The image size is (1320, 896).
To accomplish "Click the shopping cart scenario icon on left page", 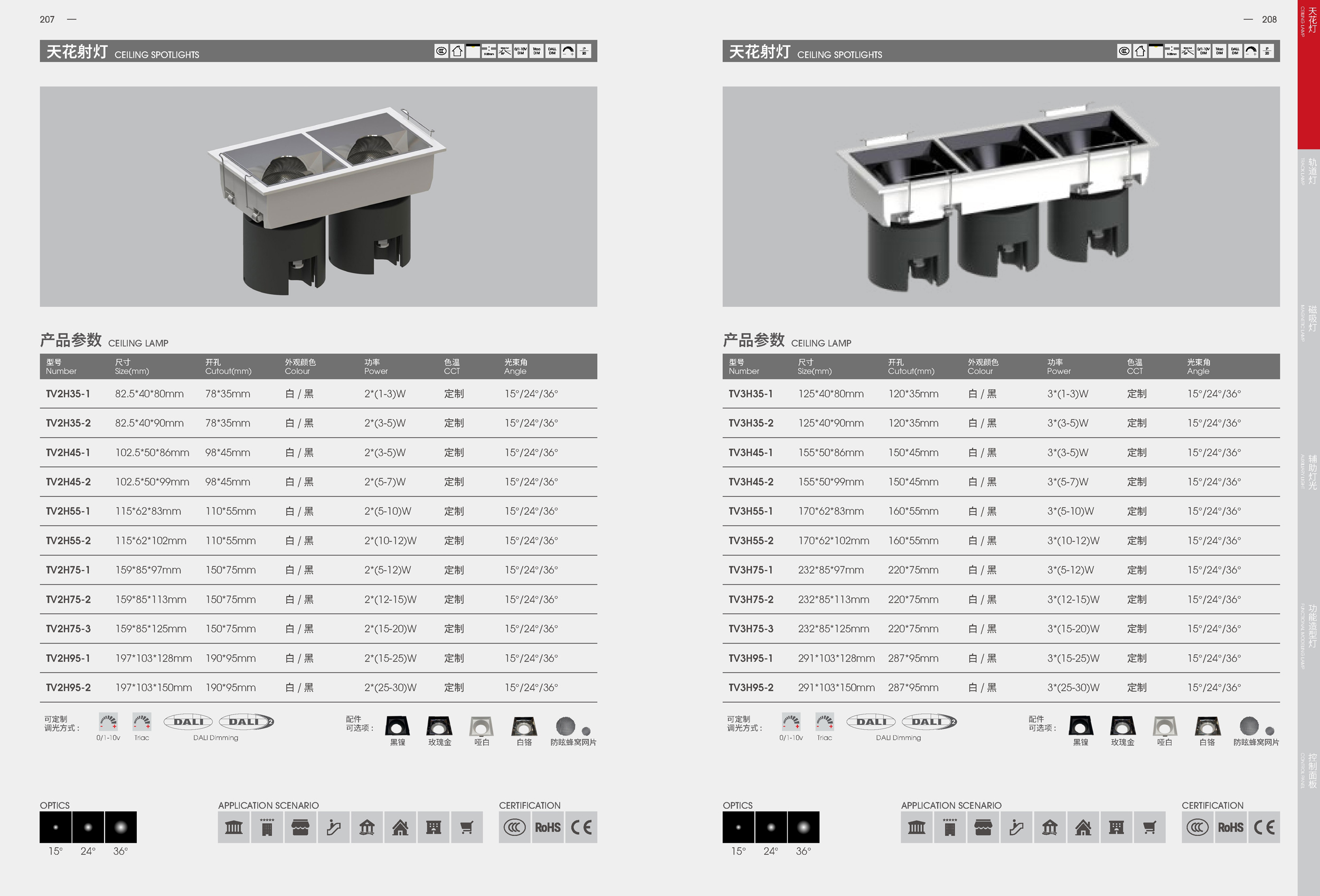I will coord(466,827).
